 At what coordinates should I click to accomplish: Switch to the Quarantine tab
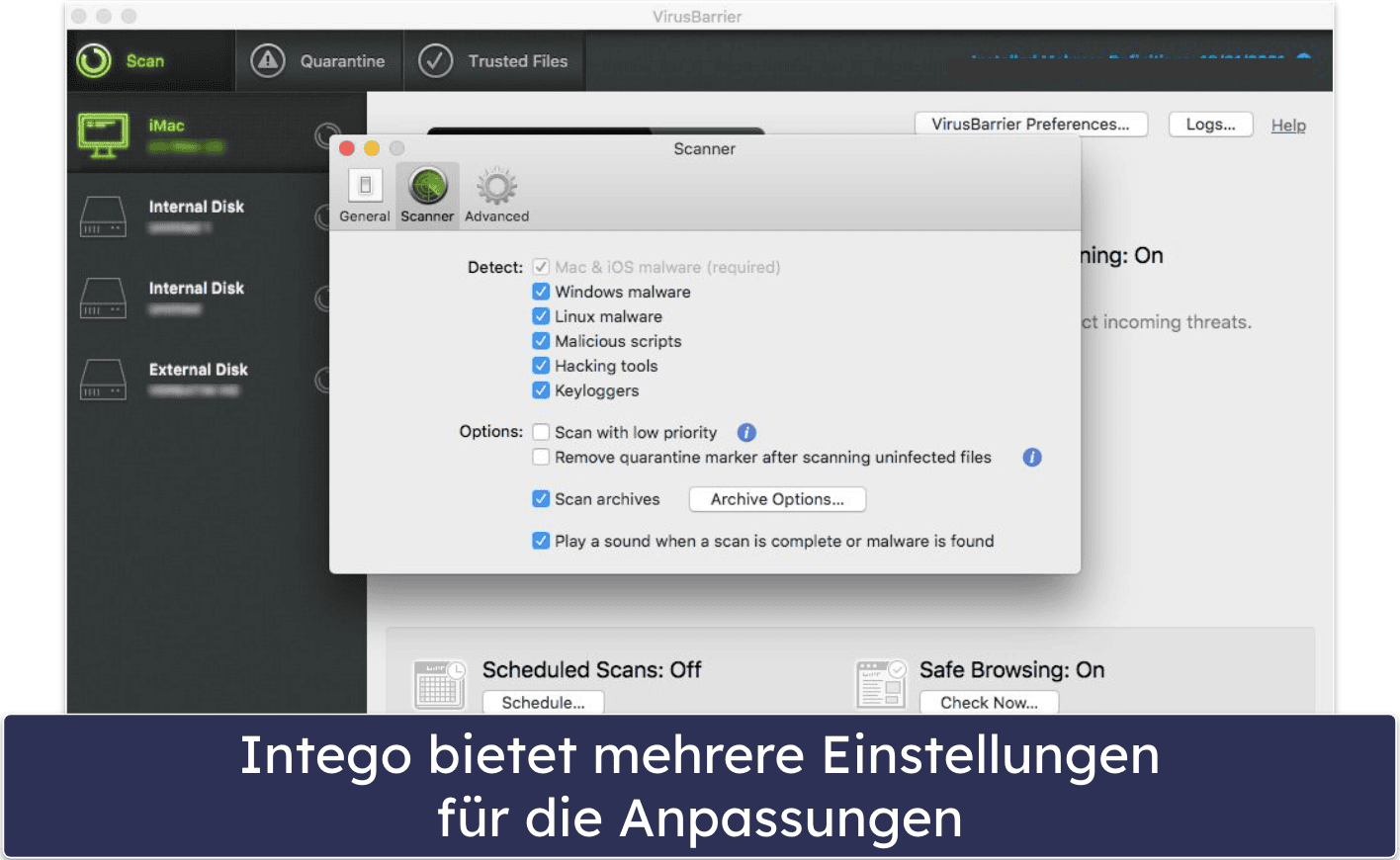pos(319,61)
